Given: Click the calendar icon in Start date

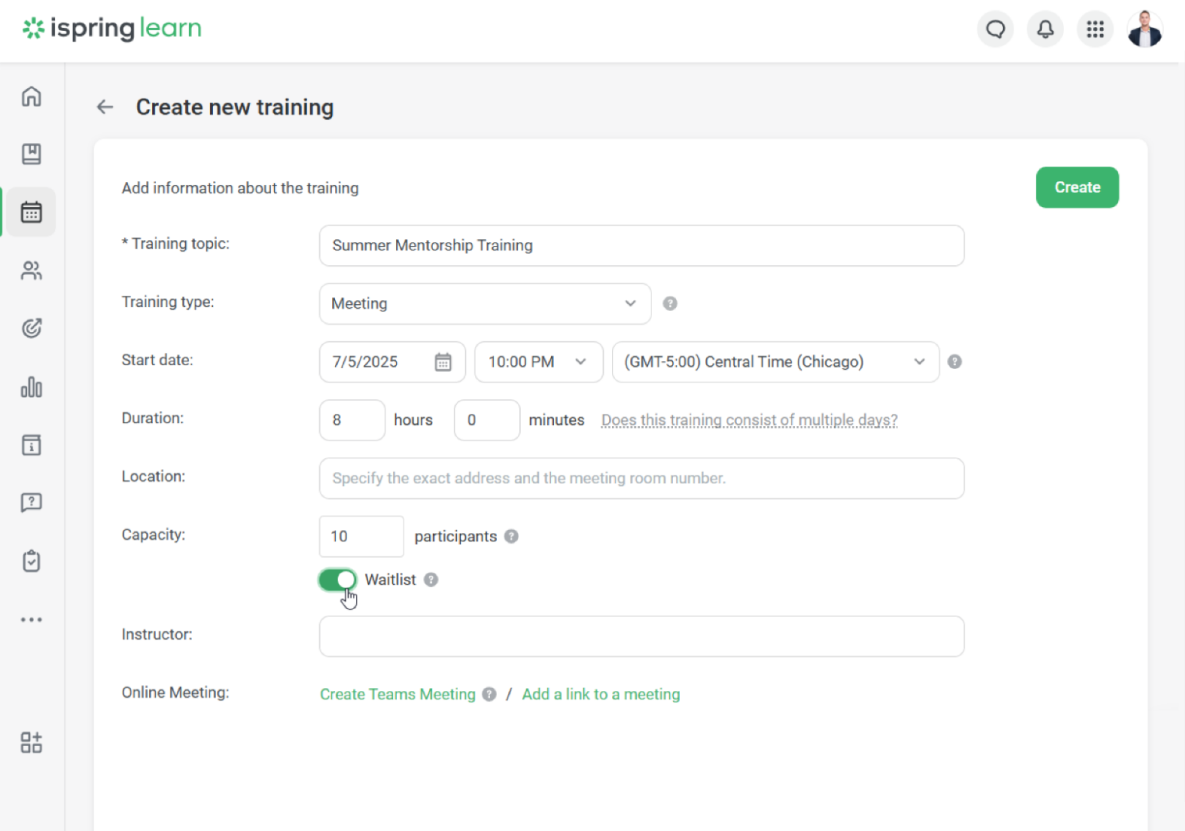Looking at the screenshot, I should pos(443,362).
